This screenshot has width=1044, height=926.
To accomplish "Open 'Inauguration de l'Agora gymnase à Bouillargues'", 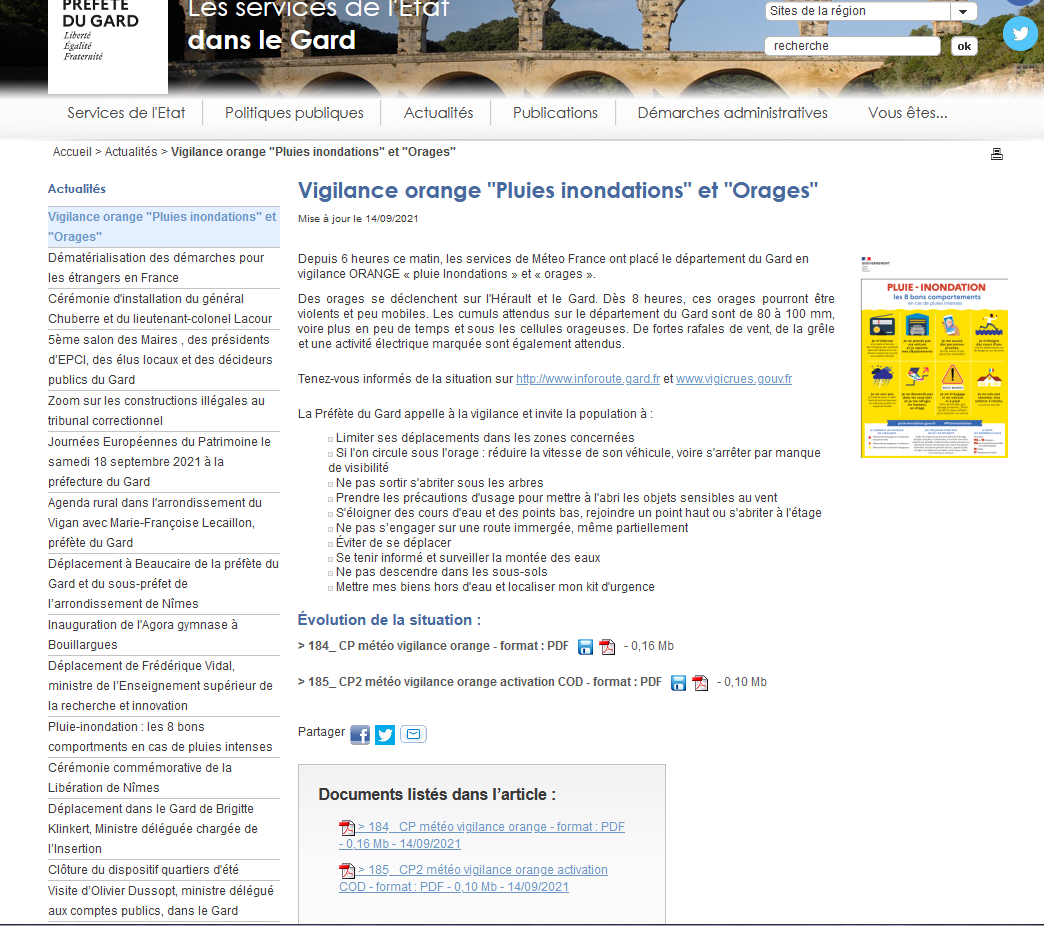I will click(x=164, y=634).
